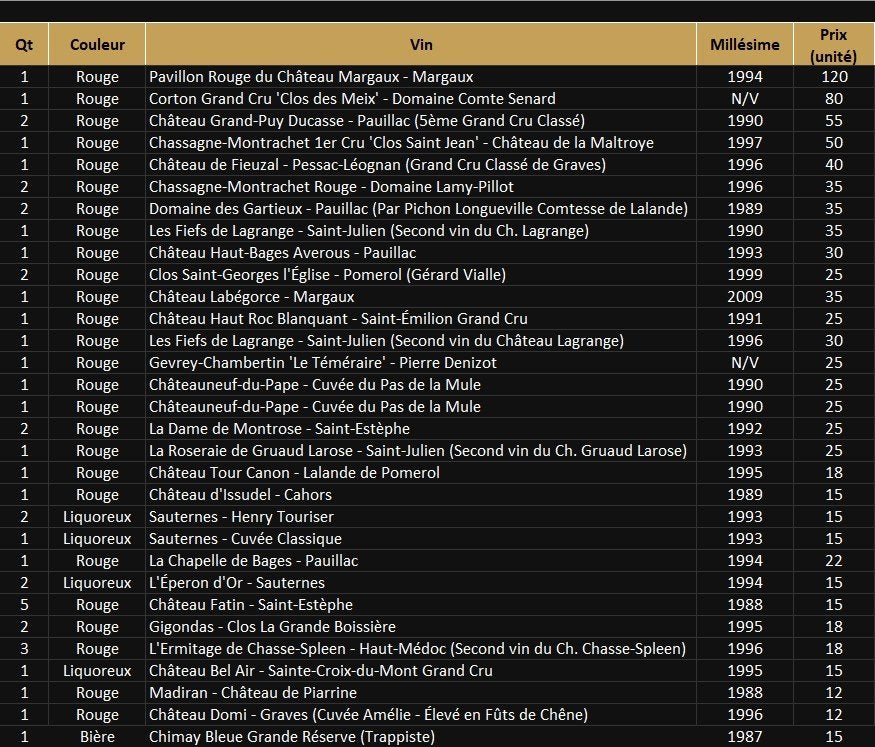
Task: Select La Dame de Montrose cell
Action: pyautogui.click(x=421, y=429)
